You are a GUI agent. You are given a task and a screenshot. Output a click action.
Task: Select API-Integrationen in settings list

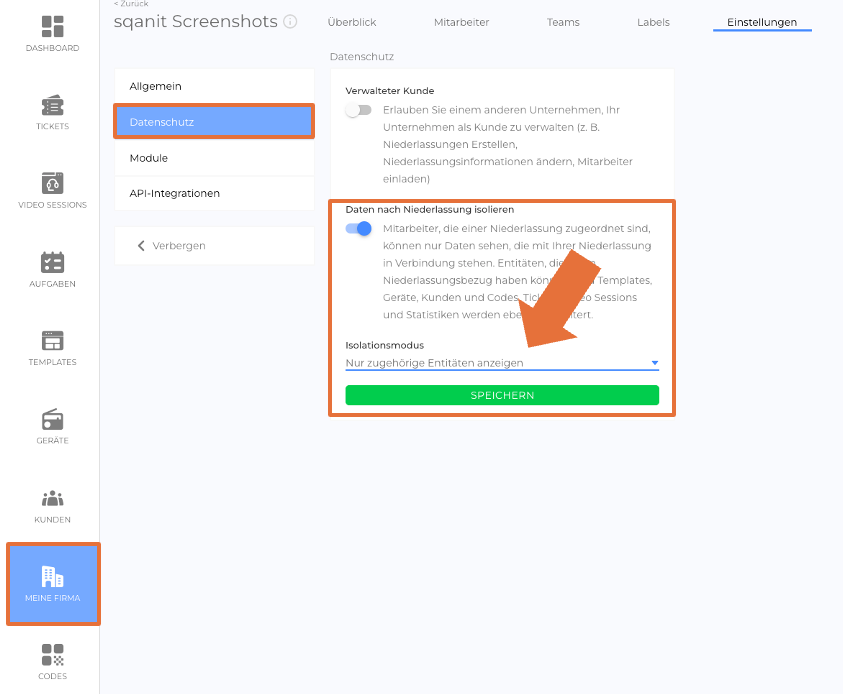coord(174,193)
